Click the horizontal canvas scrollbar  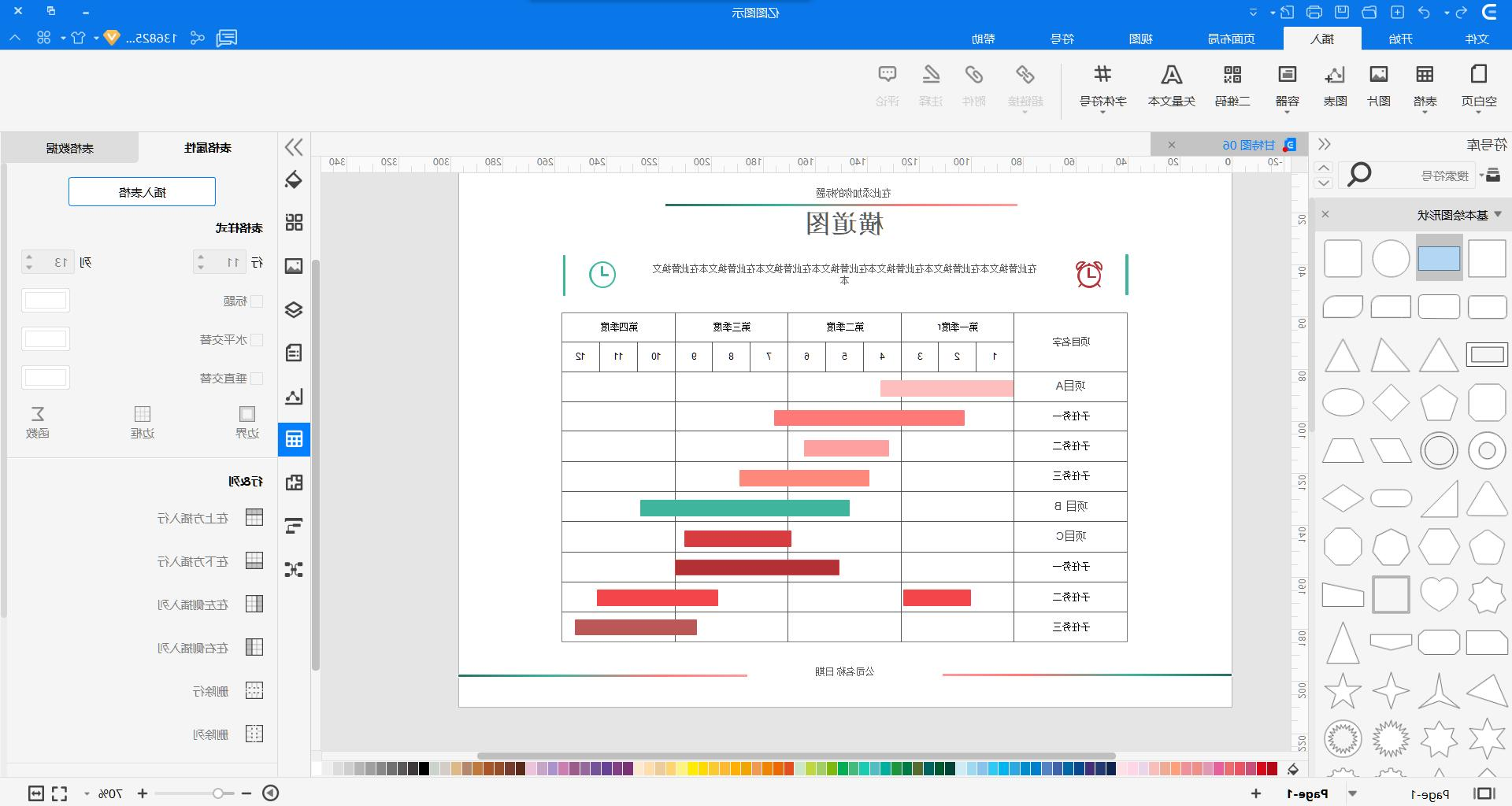pos(795,756)
